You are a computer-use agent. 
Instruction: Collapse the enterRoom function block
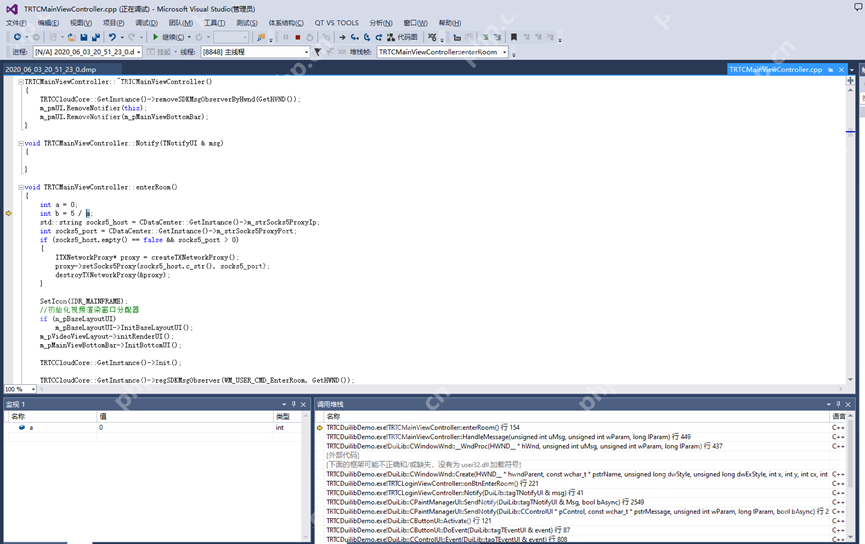click(21, 187)
